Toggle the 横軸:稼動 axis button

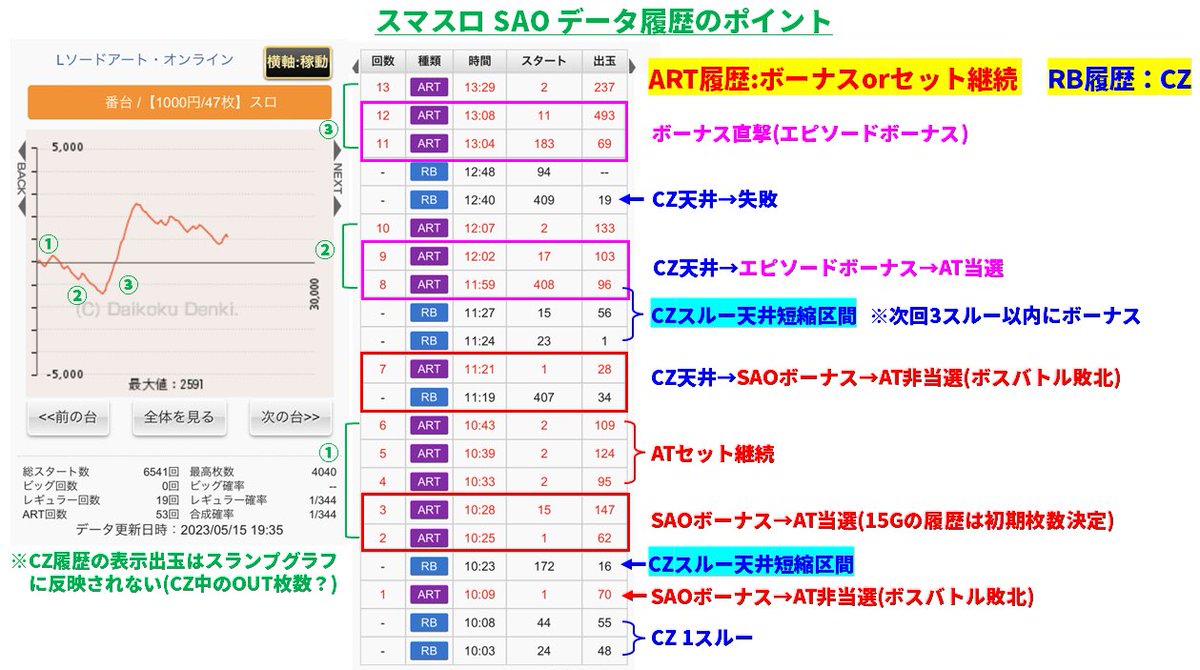pyautogui.click(x=297, y=62)
